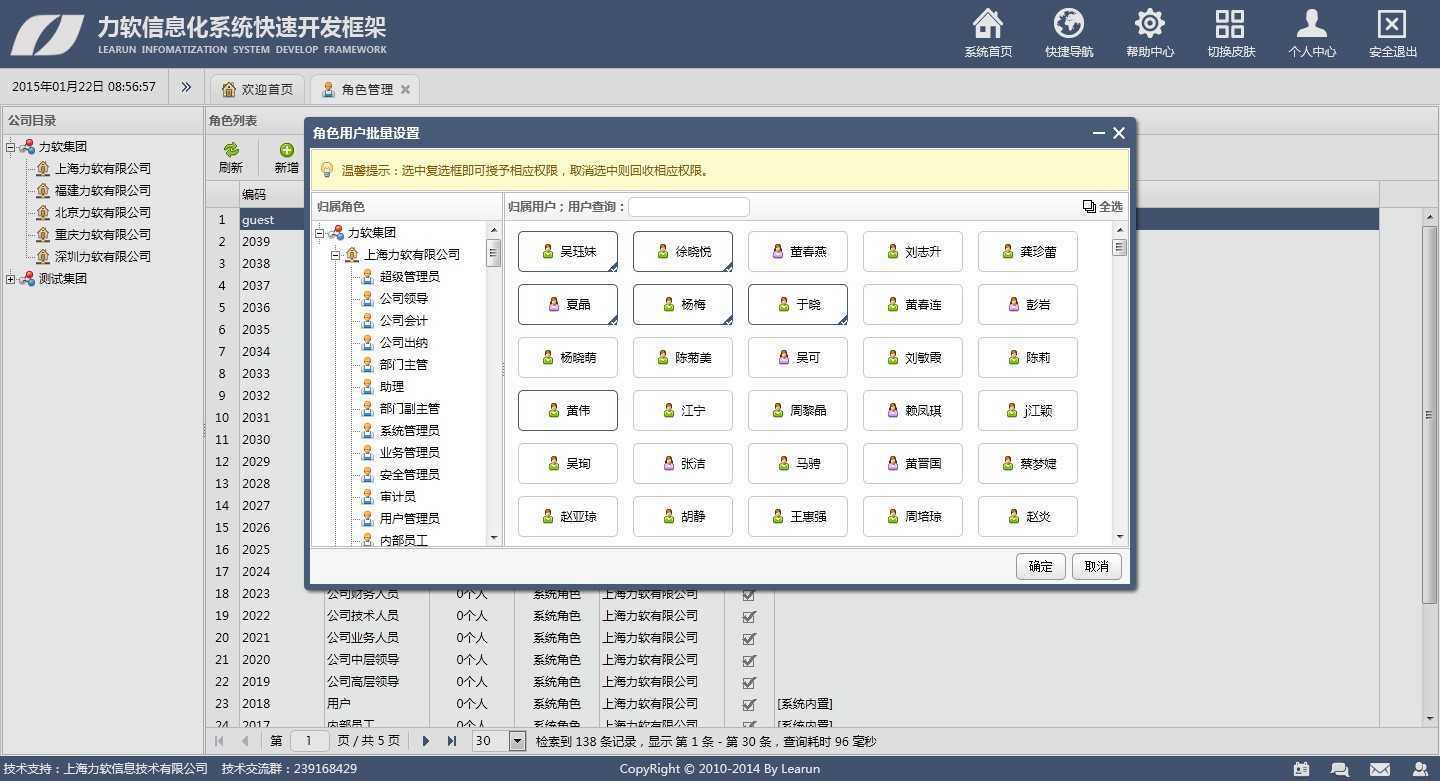Click the user list scrollbar thumb

[1119, 247]
